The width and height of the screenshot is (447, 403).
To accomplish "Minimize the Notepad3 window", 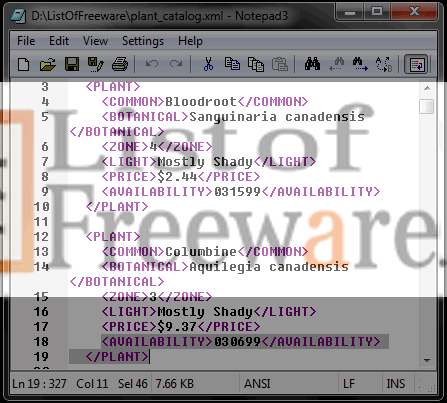I will click(x=350, y=12).
